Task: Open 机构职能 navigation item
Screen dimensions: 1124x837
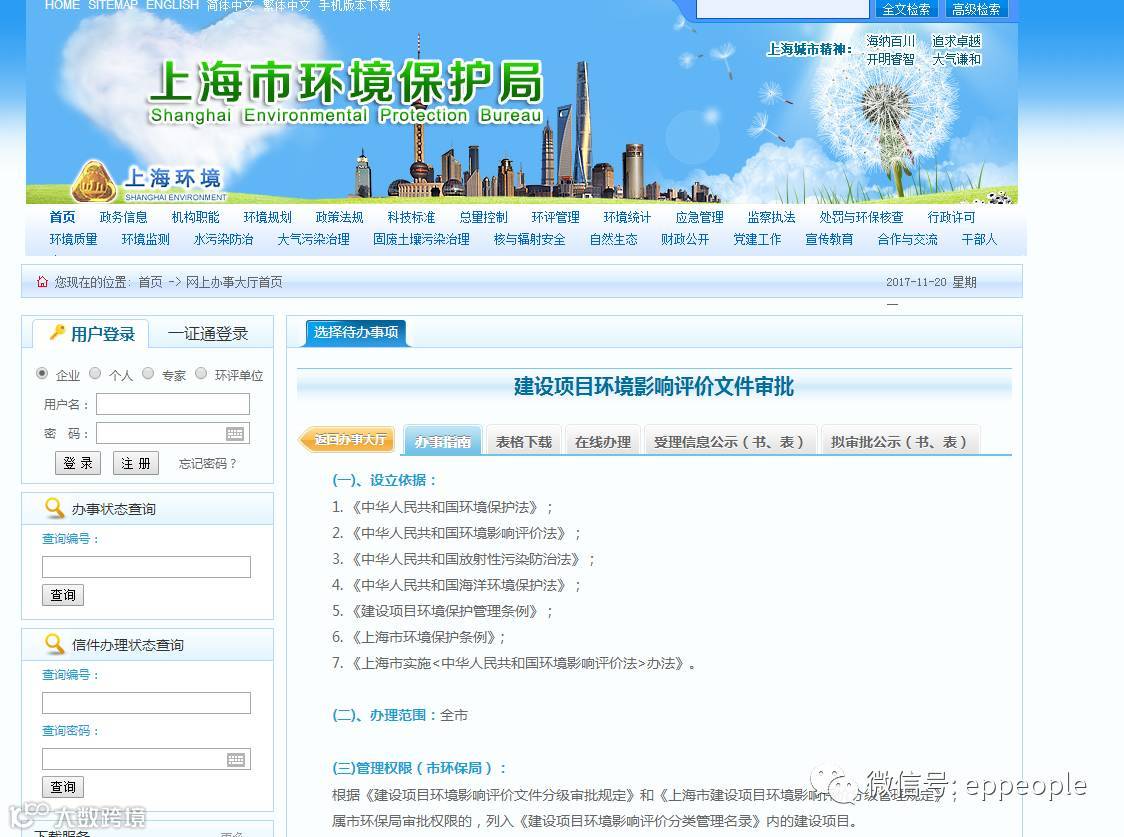Action: pyautogui.click(x=195, y=216)
